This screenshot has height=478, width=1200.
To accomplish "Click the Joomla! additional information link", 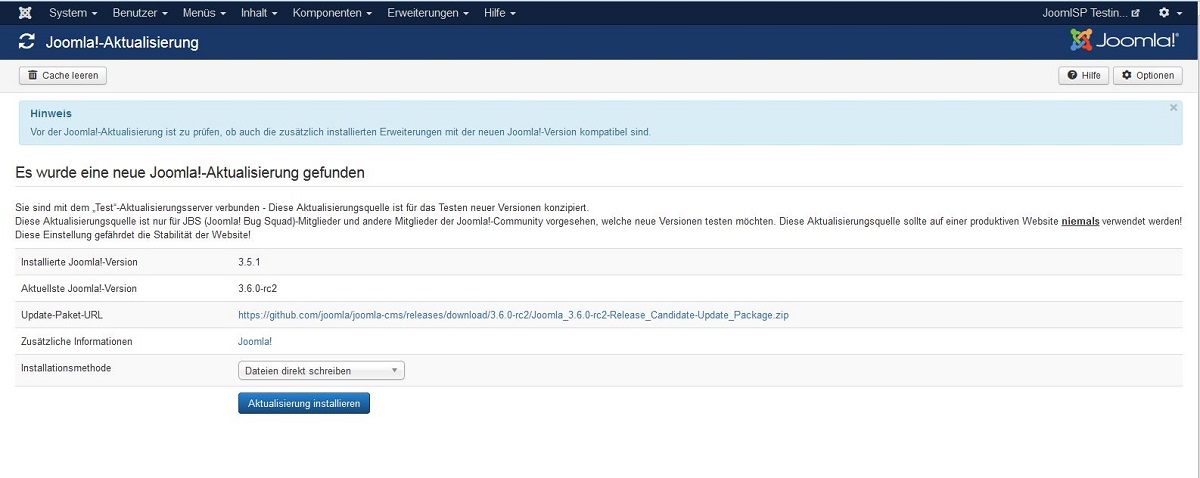I will [x=255, y=342].
